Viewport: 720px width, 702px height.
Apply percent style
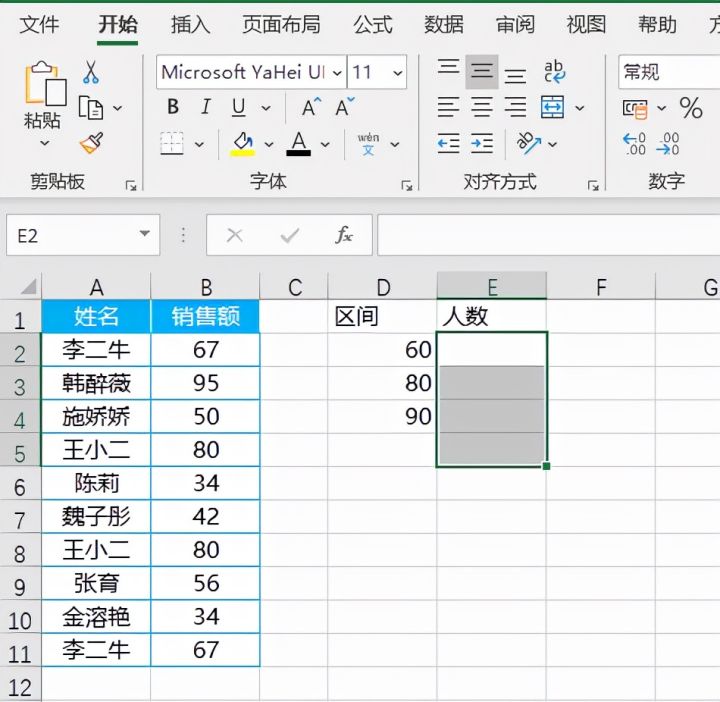(x=691, y=108)
